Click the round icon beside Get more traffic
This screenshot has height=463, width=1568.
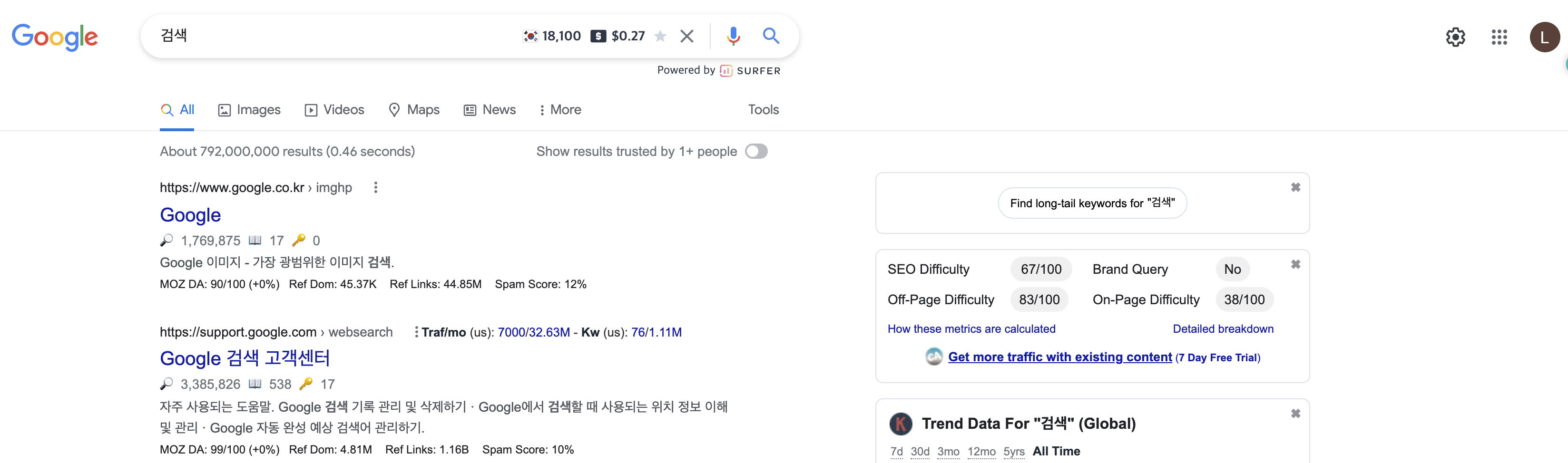[x=934, y=357]
